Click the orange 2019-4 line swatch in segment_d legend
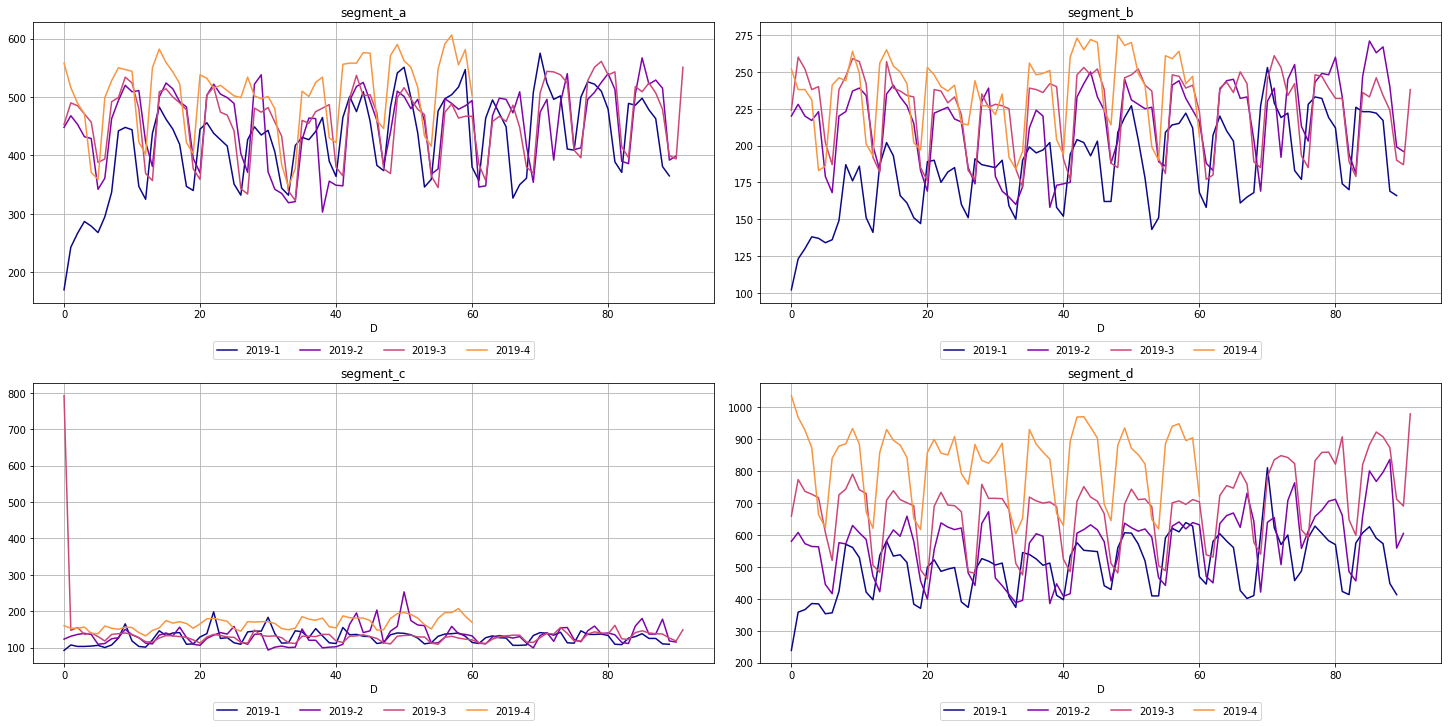 (x=1206, y=712)
